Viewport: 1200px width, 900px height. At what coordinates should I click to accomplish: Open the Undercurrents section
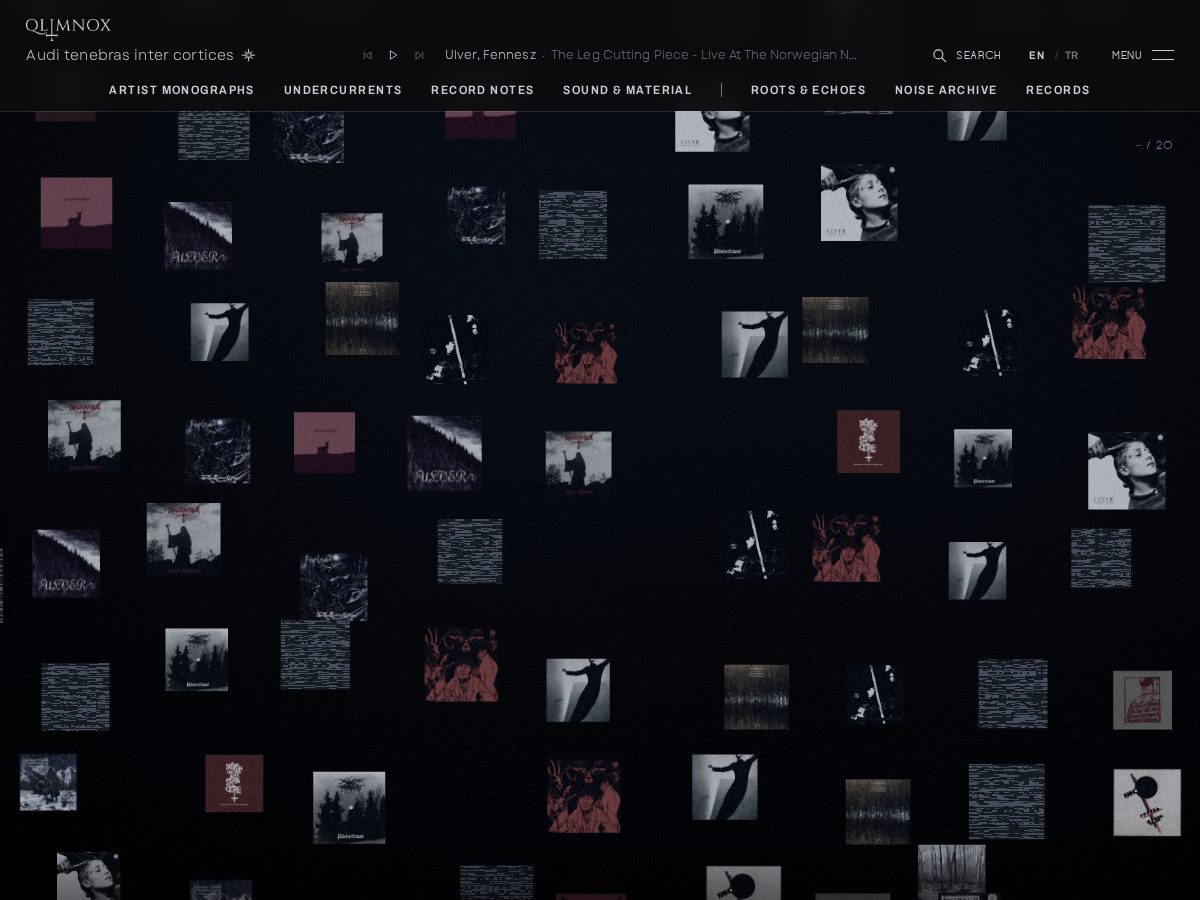pos(343,90)
